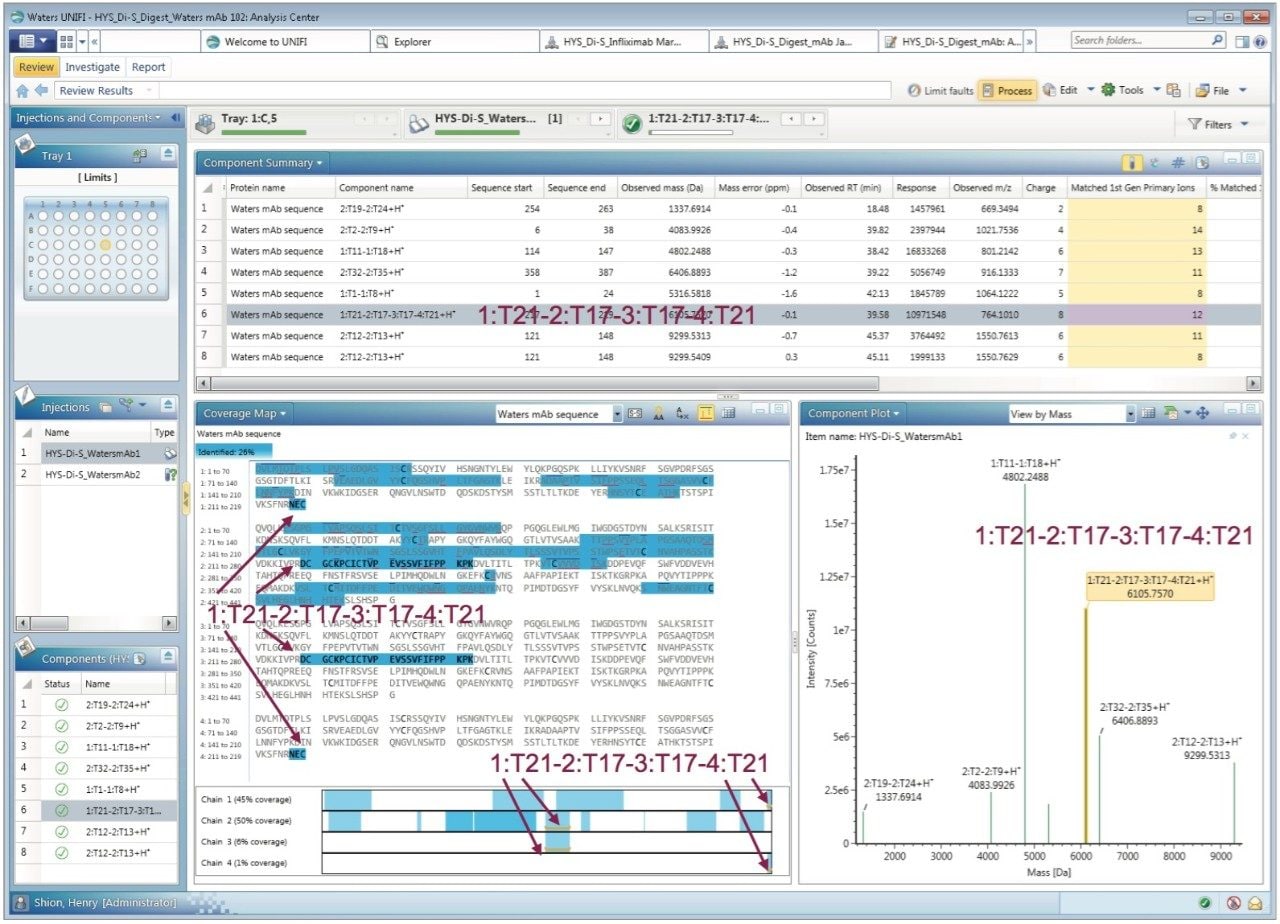Viewport: 1280px width, 924px height.
Task: Open the Review Results dropdown
Action: [x=150, y=90]
